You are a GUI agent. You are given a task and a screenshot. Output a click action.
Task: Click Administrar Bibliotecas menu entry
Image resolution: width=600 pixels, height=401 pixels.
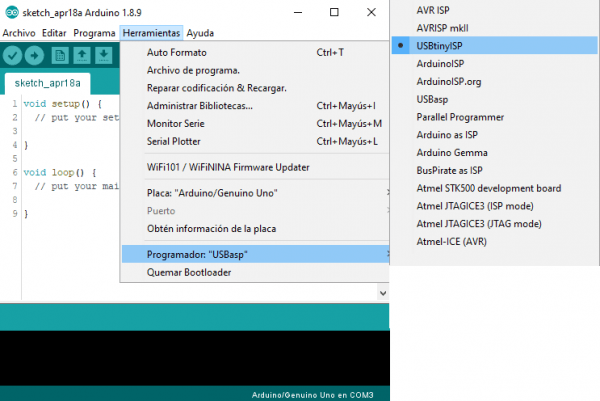(x=199, y=105)
